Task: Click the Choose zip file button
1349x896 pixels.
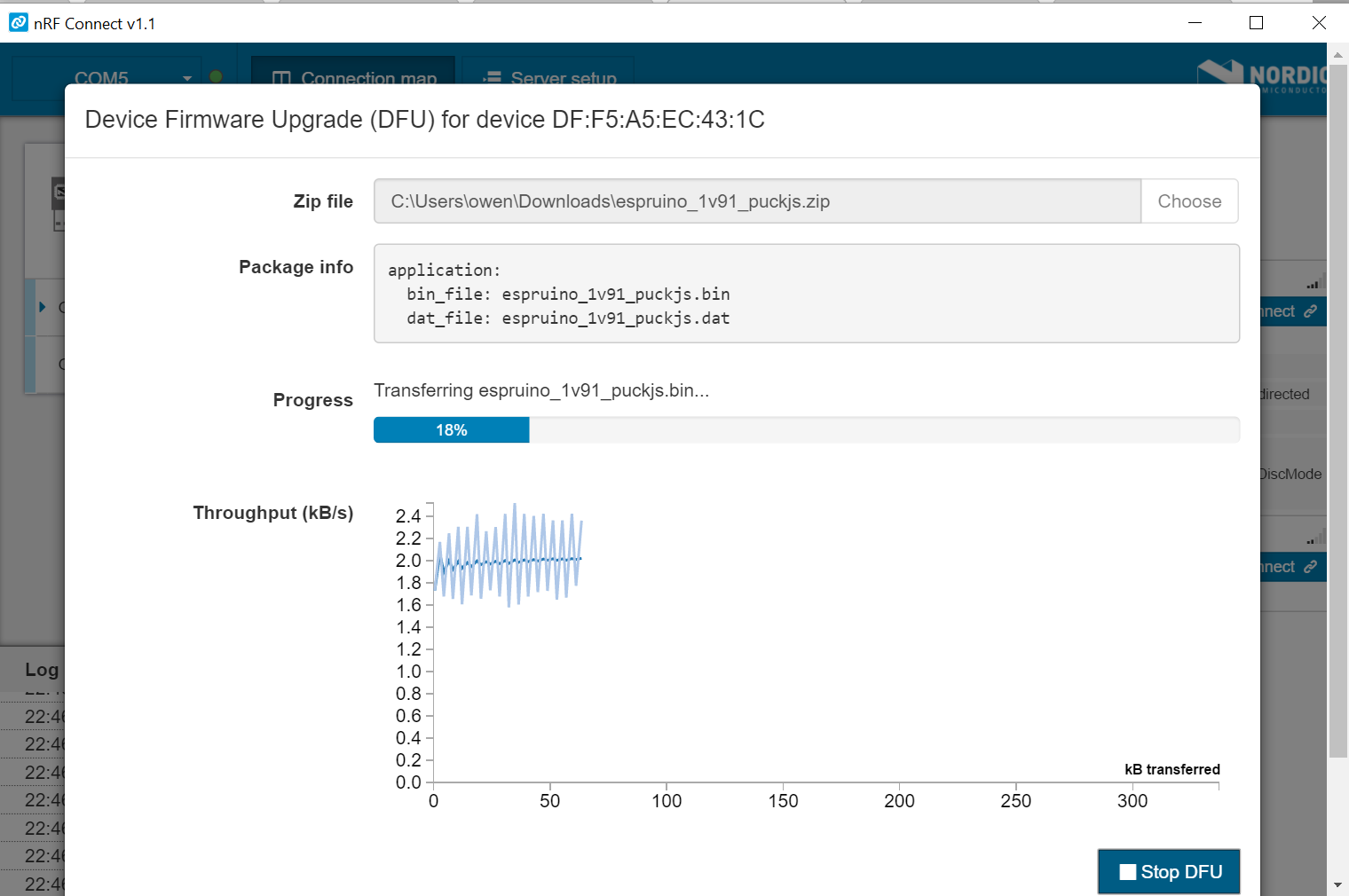Action: 1189,201
